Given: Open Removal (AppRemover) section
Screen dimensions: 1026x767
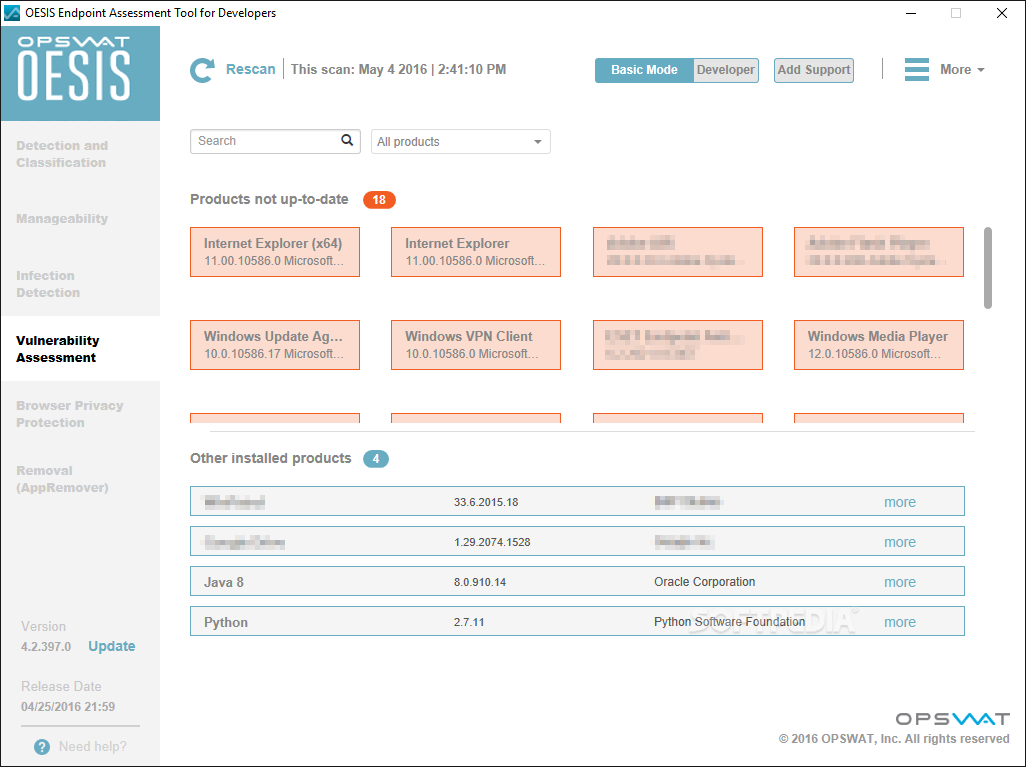Looking at the screenshot, I should (62, 479).
